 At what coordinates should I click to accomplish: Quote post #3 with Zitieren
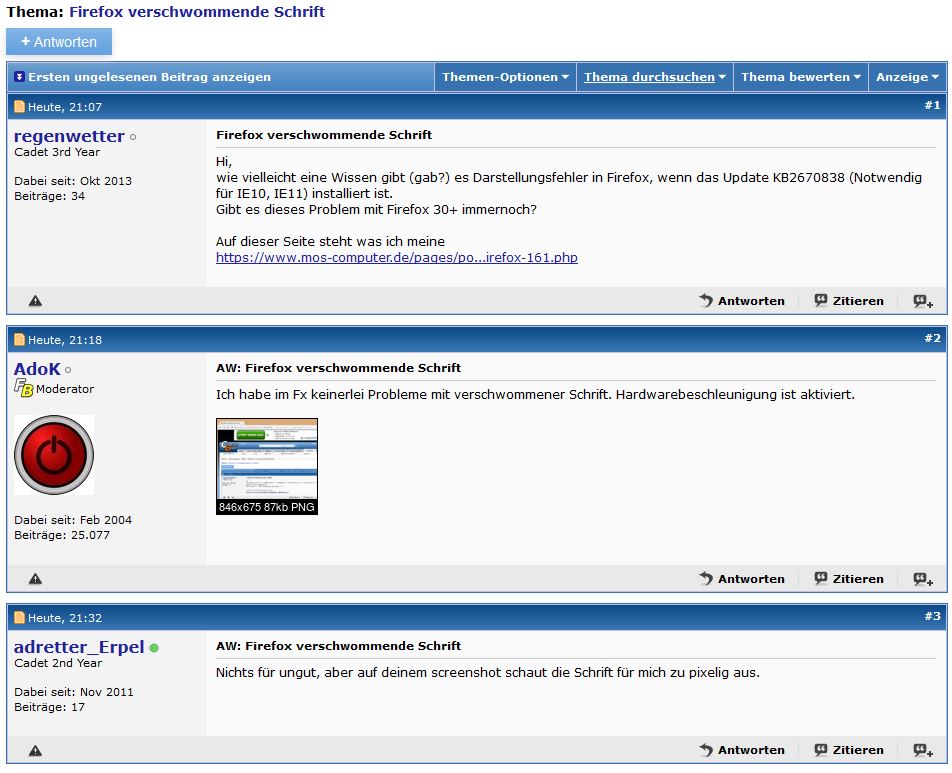(x=849, y=750)
